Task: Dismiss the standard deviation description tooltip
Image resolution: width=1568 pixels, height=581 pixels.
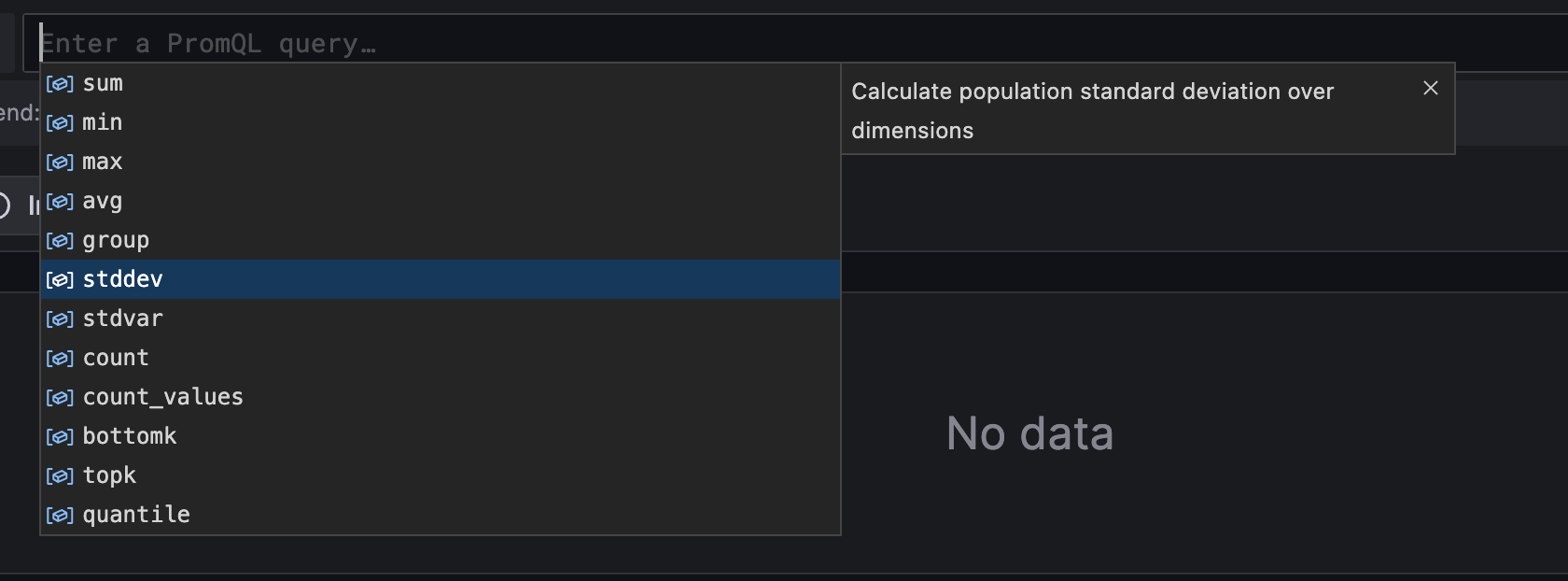Action: [1431, 89]
